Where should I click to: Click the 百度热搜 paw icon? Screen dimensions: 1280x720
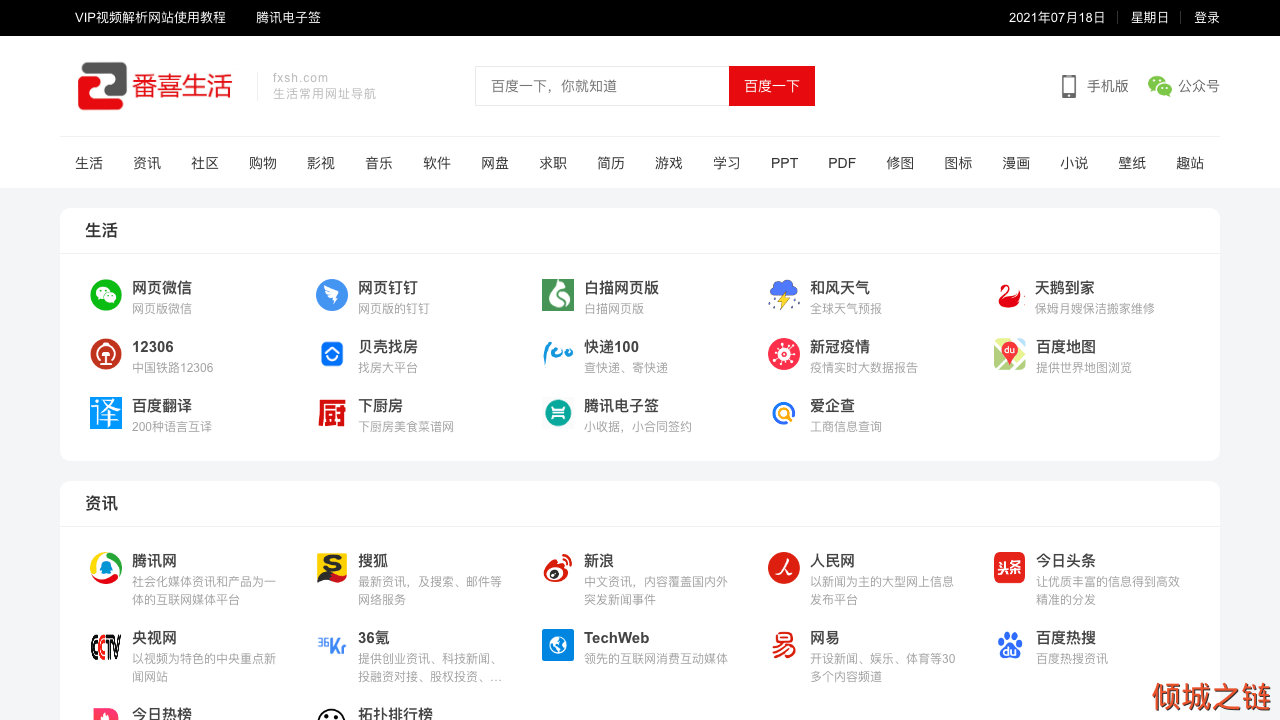(x=1010, y=645)
